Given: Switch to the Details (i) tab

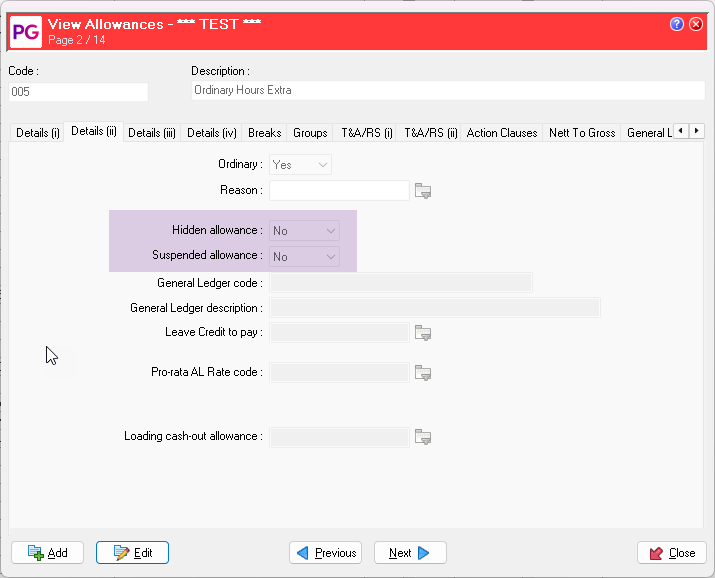Looking at the screenshot, I should click(x=38, y=133).
